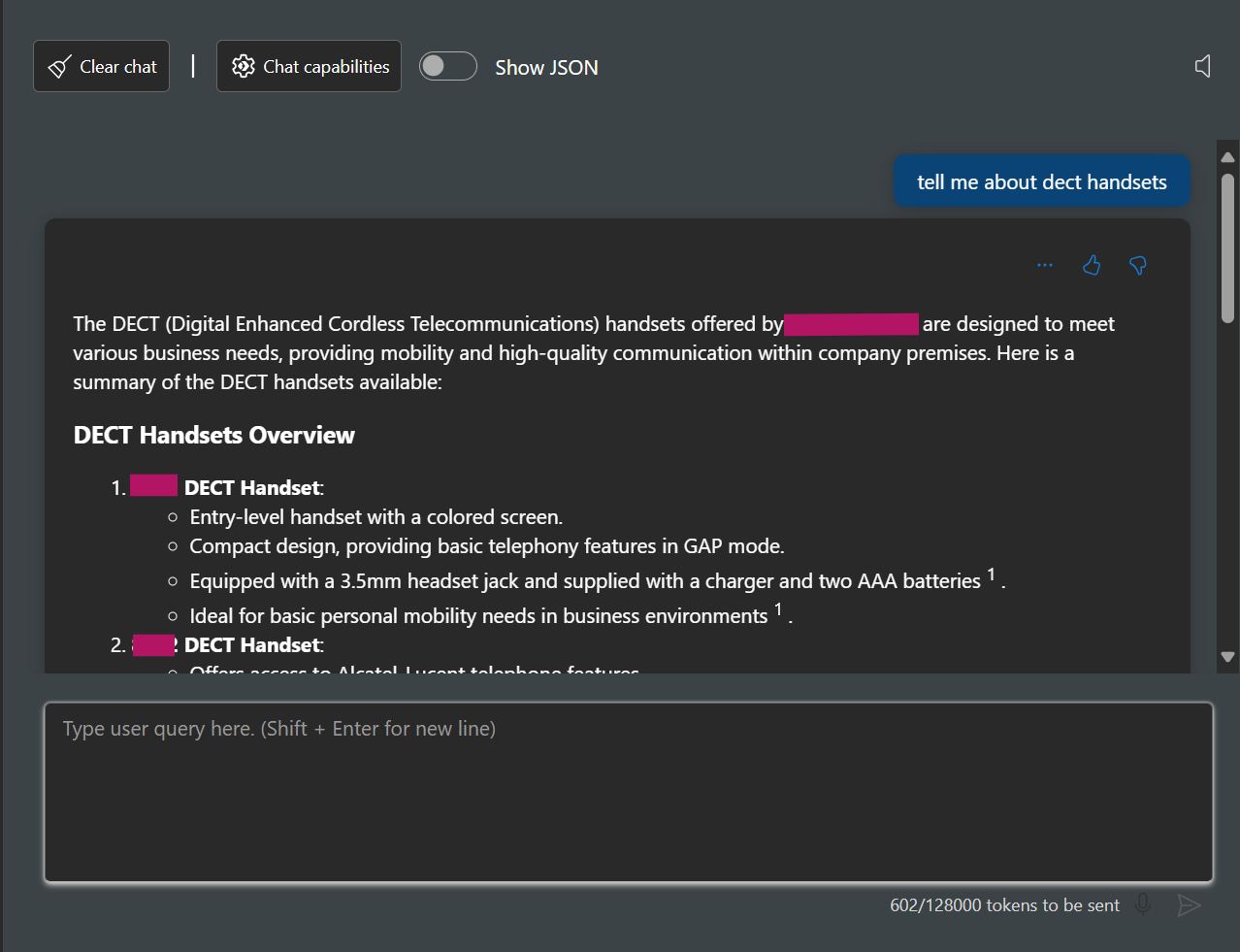1240x952 pixels.
Task: Click the speaker audio icon
Action: tap(1202, 66)
